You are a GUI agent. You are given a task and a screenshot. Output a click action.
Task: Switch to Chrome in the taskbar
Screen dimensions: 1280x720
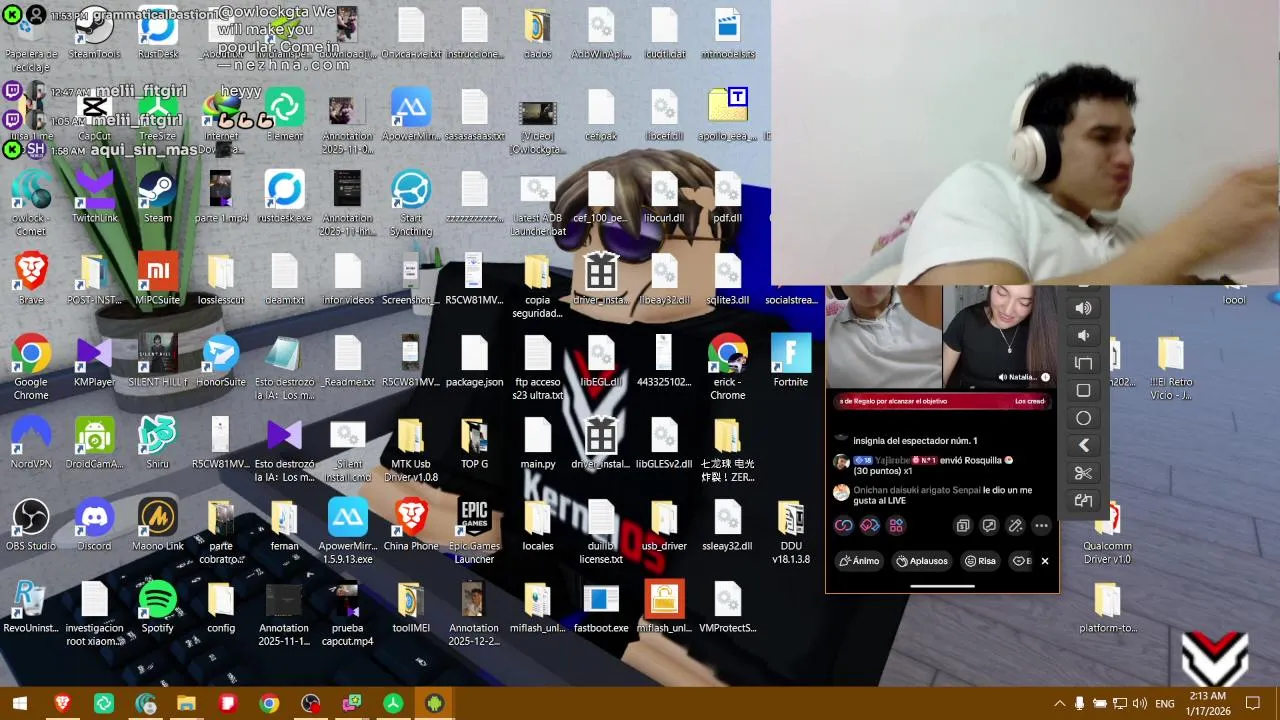[269, 704]
